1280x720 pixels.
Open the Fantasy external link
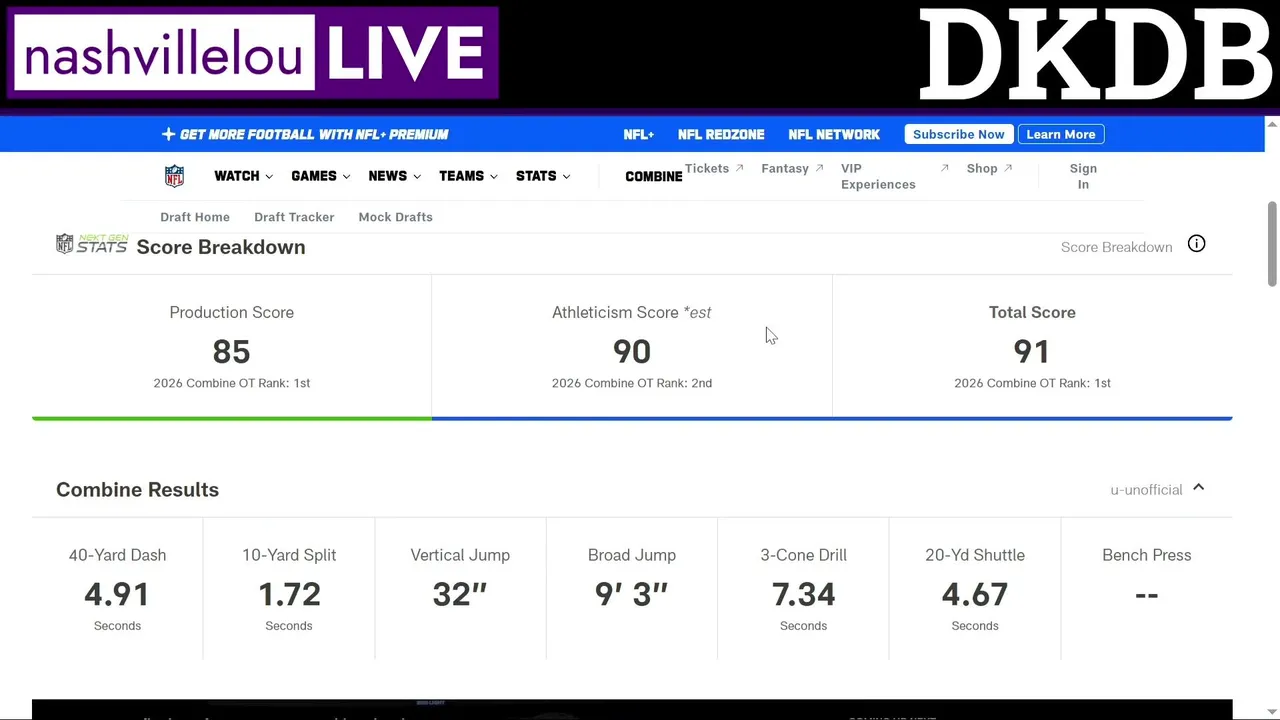(x=792, y=168)
